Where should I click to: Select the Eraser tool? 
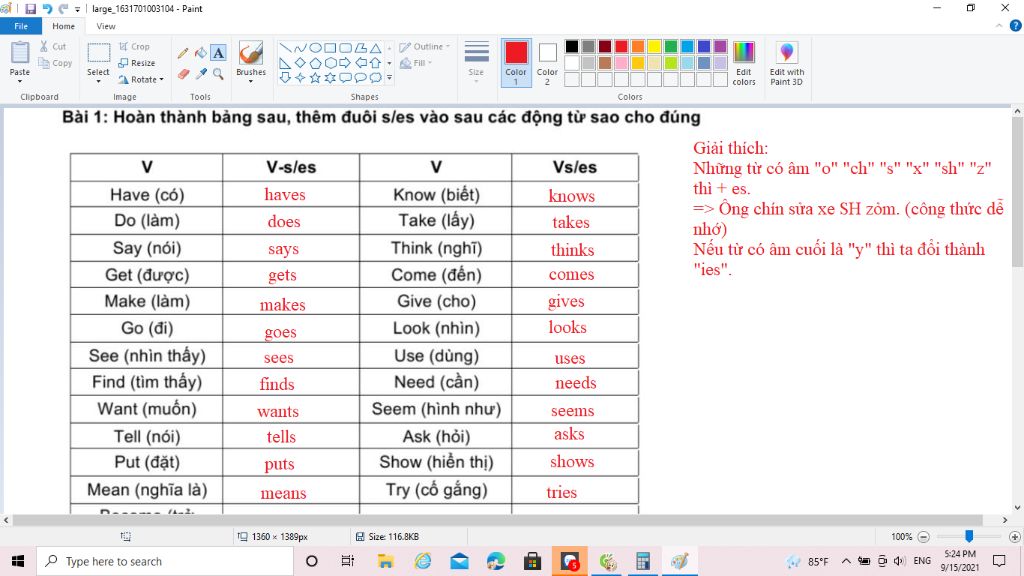(x=184, y=74)
